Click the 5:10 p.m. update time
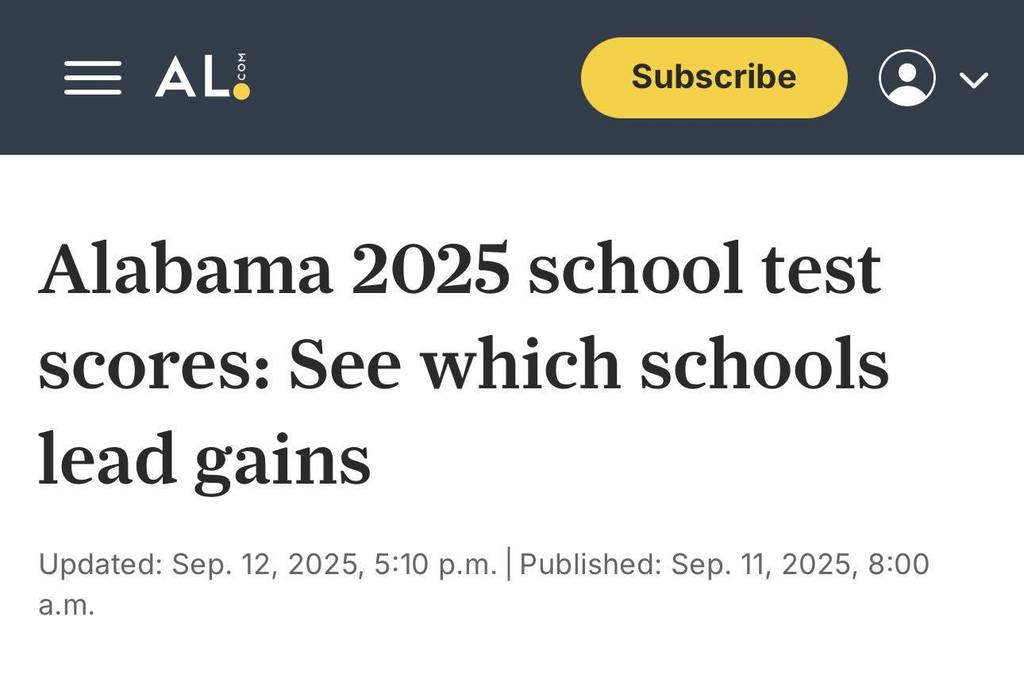 pyautogui.click(x=435, y=564)
